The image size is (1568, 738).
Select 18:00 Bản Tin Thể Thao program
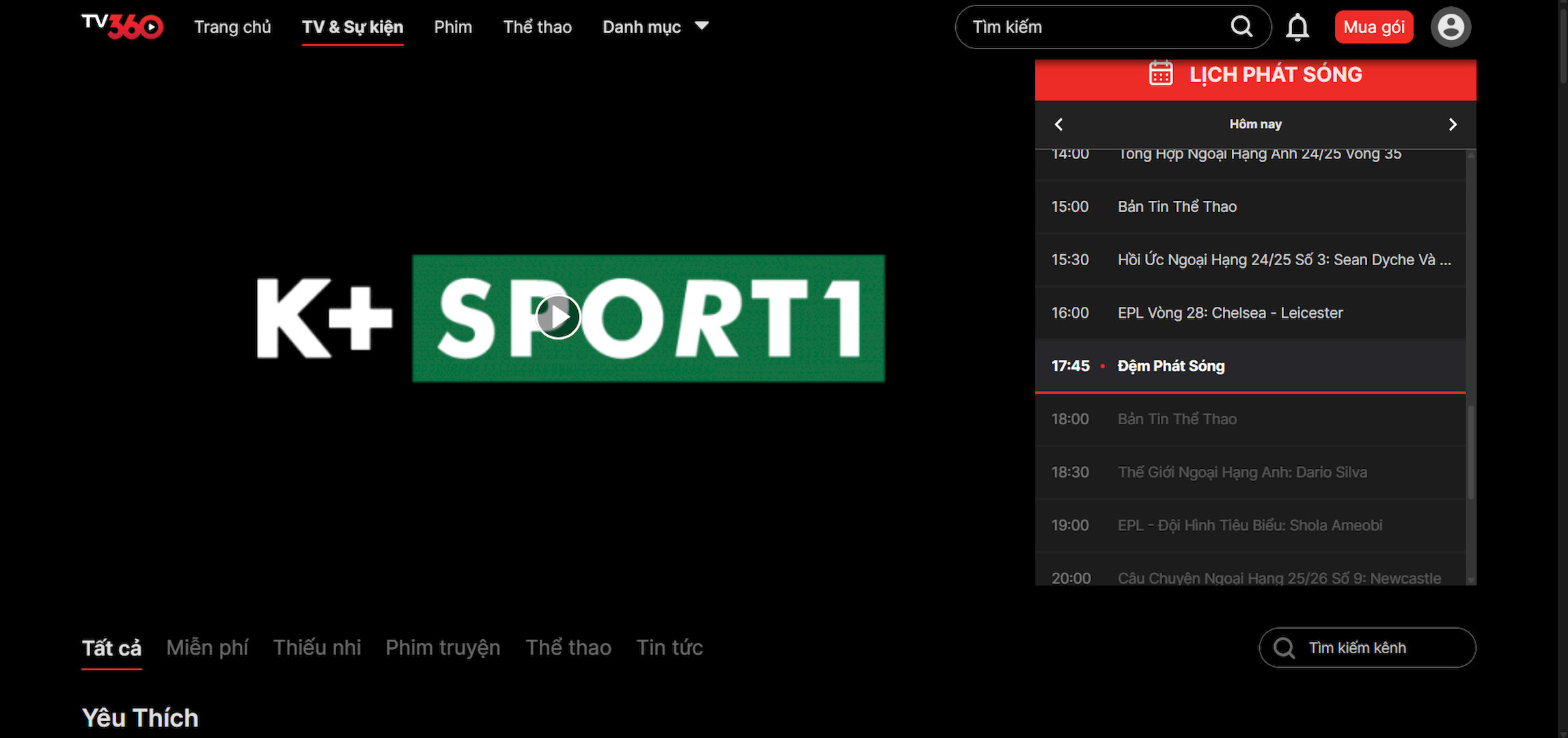pos(1250,419)
